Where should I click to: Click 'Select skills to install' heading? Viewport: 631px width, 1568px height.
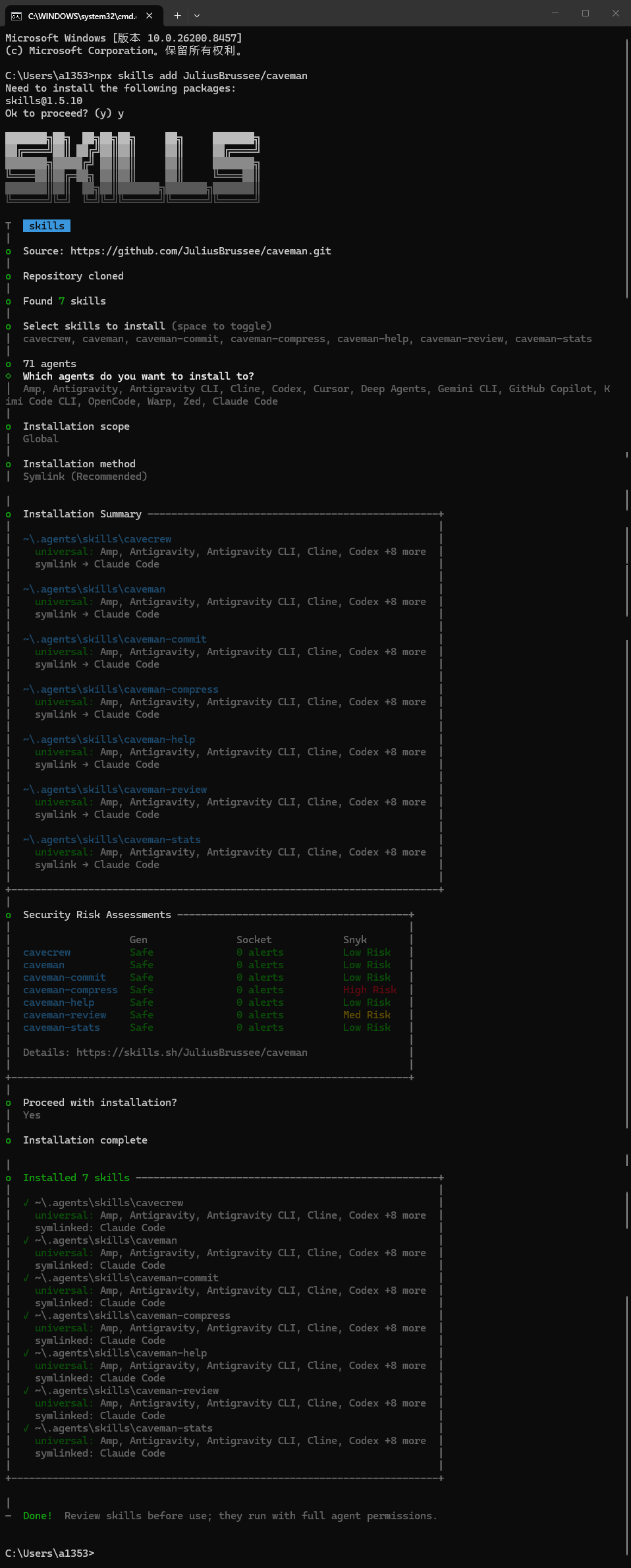pyautogui.click(x=94, y=326)
